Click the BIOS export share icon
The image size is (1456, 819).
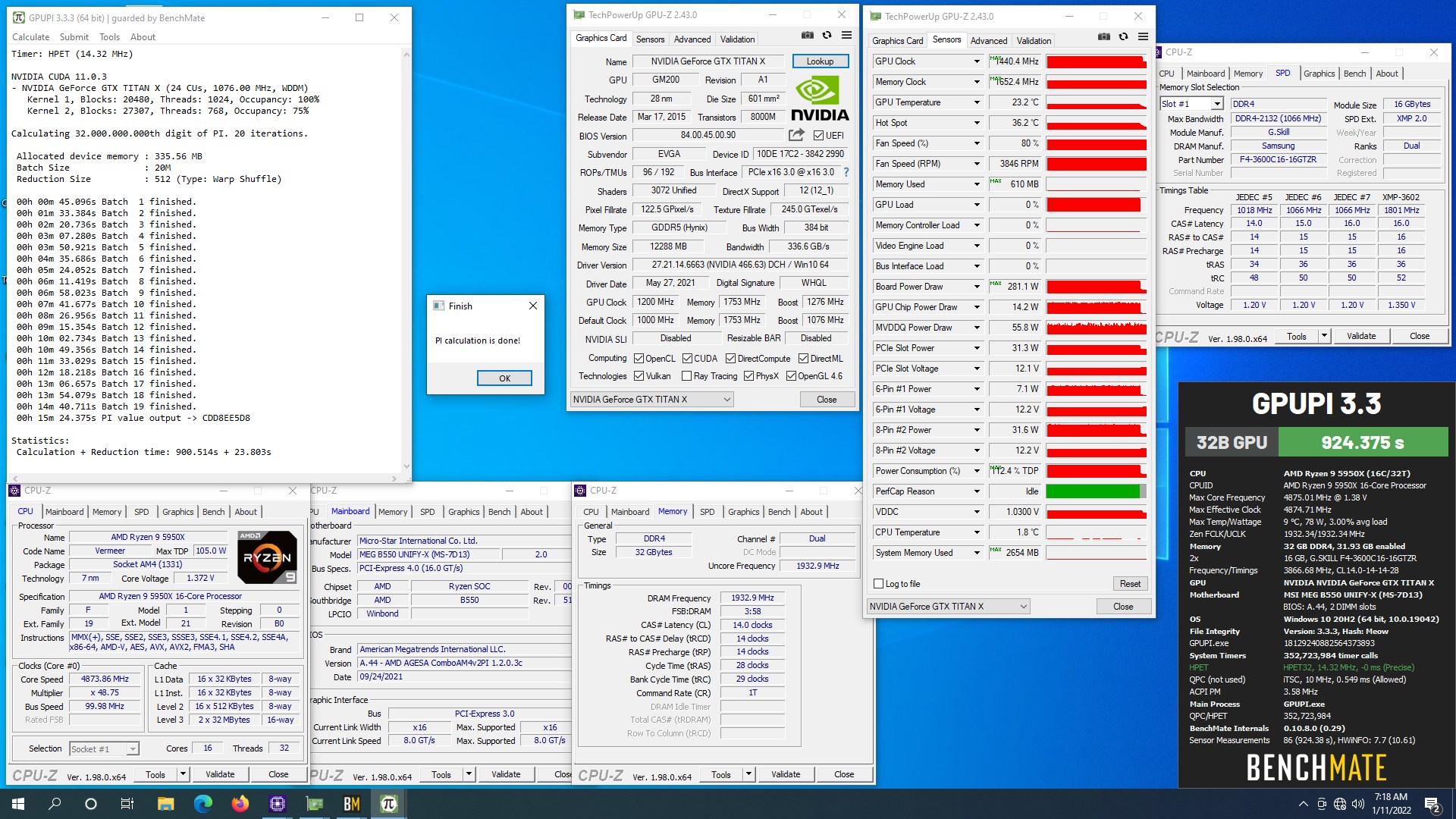[x=796, y=135]
